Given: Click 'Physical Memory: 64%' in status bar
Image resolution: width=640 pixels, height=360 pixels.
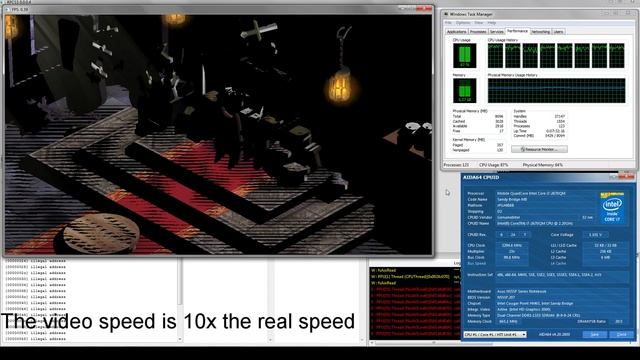Looking at the screenshot, I should pos(542,165).
